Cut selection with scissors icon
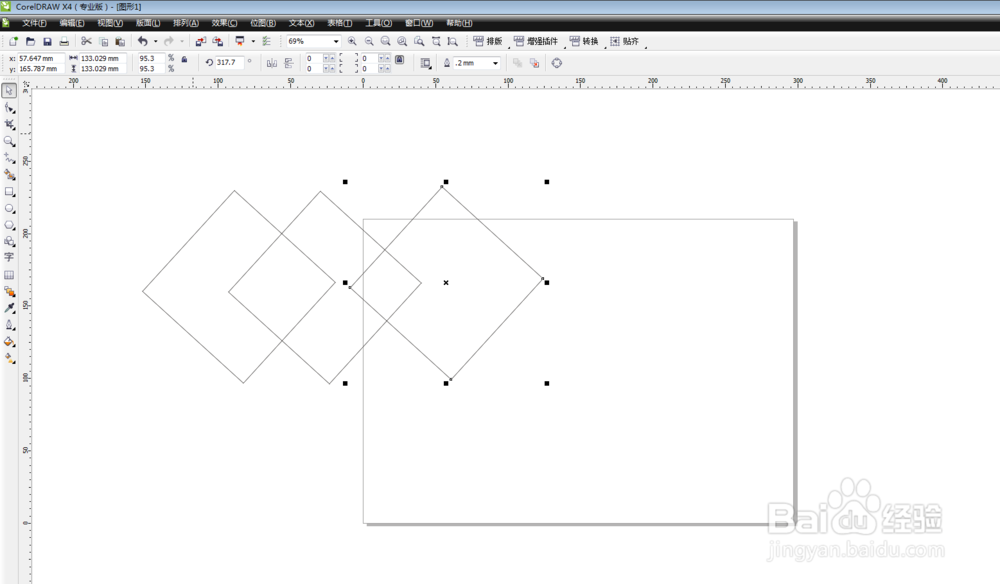Viewport: 1000px width, 584px height. (86, 41)
